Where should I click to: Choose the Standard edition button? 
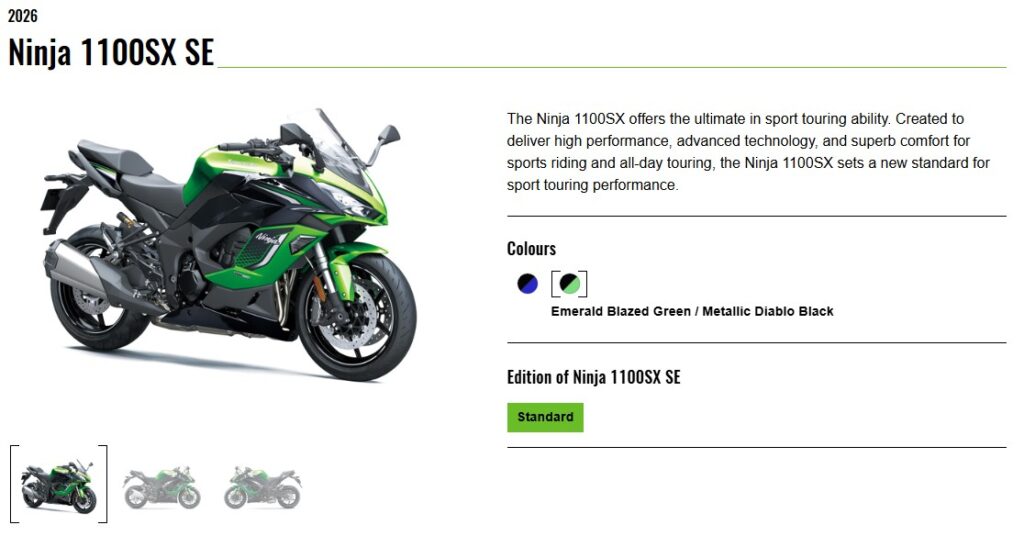[545, 417]
